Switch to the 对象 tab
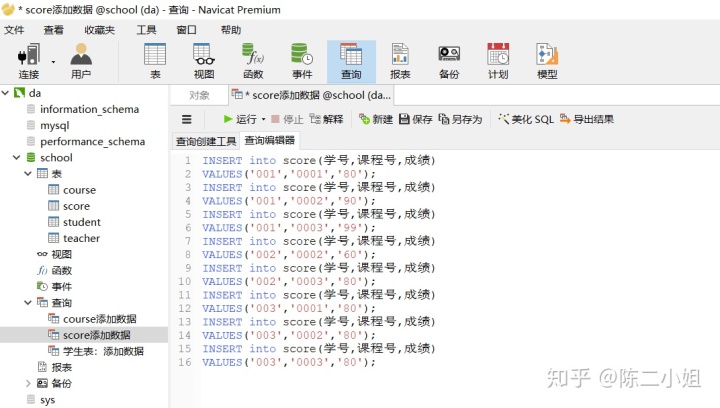720x408 pixels. (199, 95)
